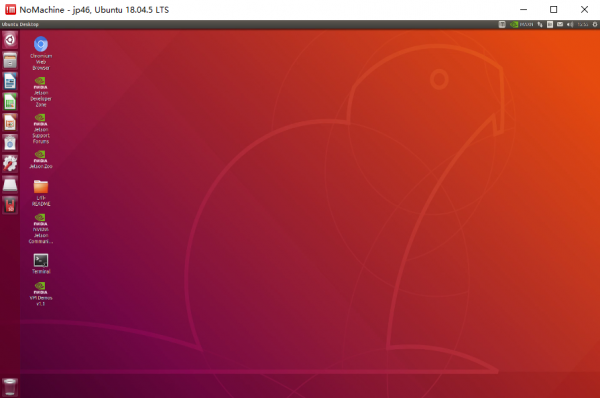600x398 pixels.
Task: Open Ubuntu Software from the launcher
Action: tap(10, 143)
